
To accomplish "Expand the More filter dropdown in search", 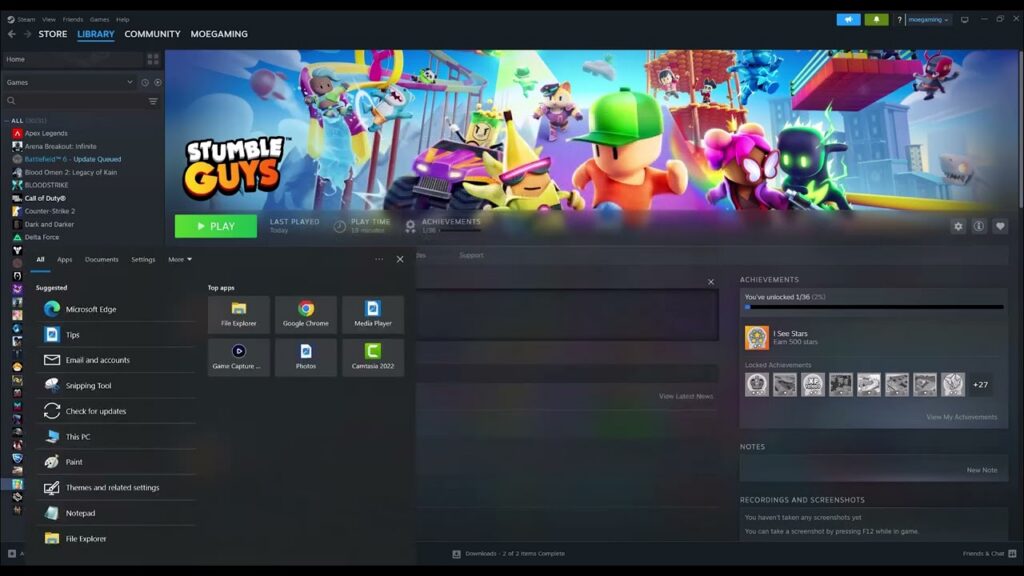I will click(x=180, y=259).
